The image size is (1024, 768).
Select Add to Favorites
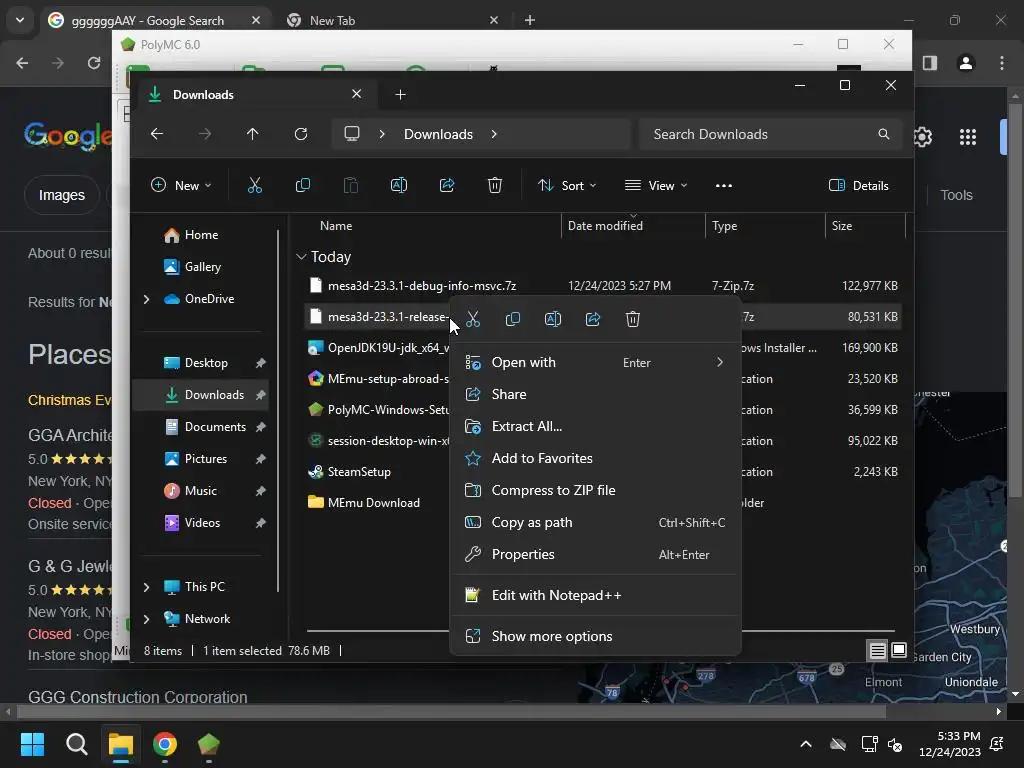click(595, 458)
